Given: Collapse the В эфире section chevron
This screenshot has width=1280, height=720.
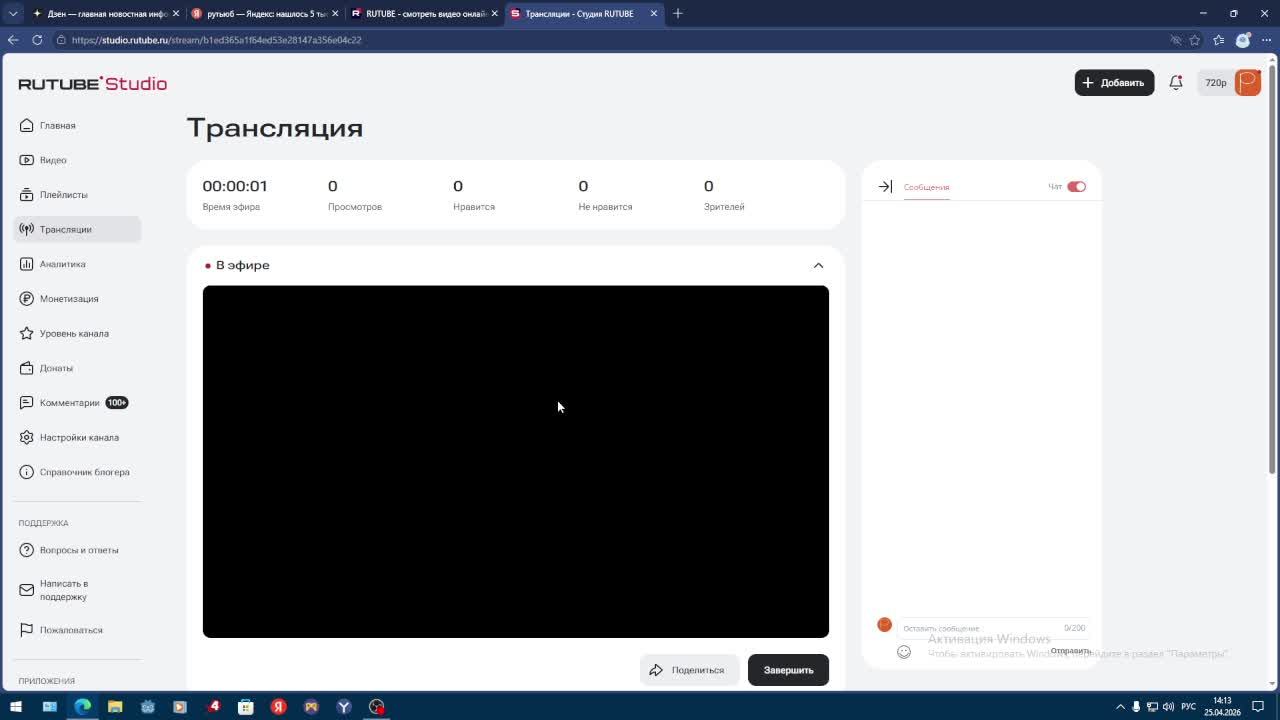Looking at the screenshot, I should tap(818, 266).
